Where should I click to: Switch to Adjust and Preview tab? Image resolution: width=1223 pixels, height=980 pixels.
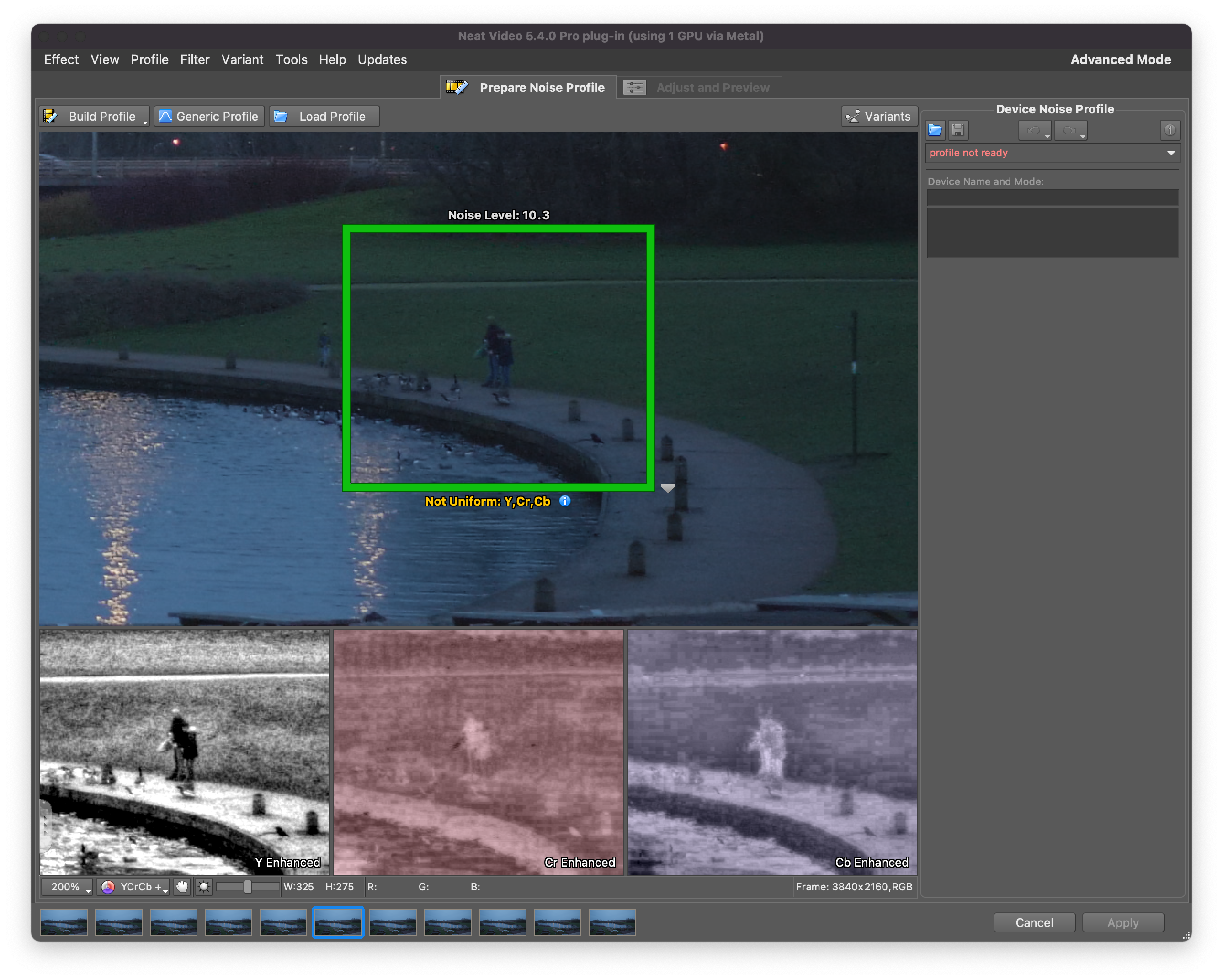(699, 87)
